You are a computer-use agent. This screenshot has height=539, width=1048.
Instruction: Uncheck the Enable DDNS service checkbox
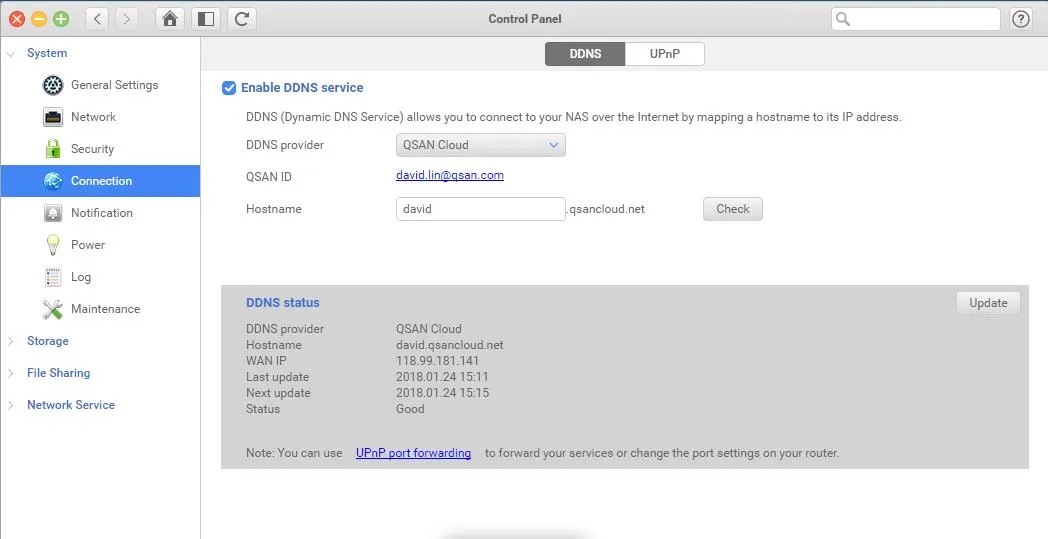pyautogui.click(x=229, y=88)
